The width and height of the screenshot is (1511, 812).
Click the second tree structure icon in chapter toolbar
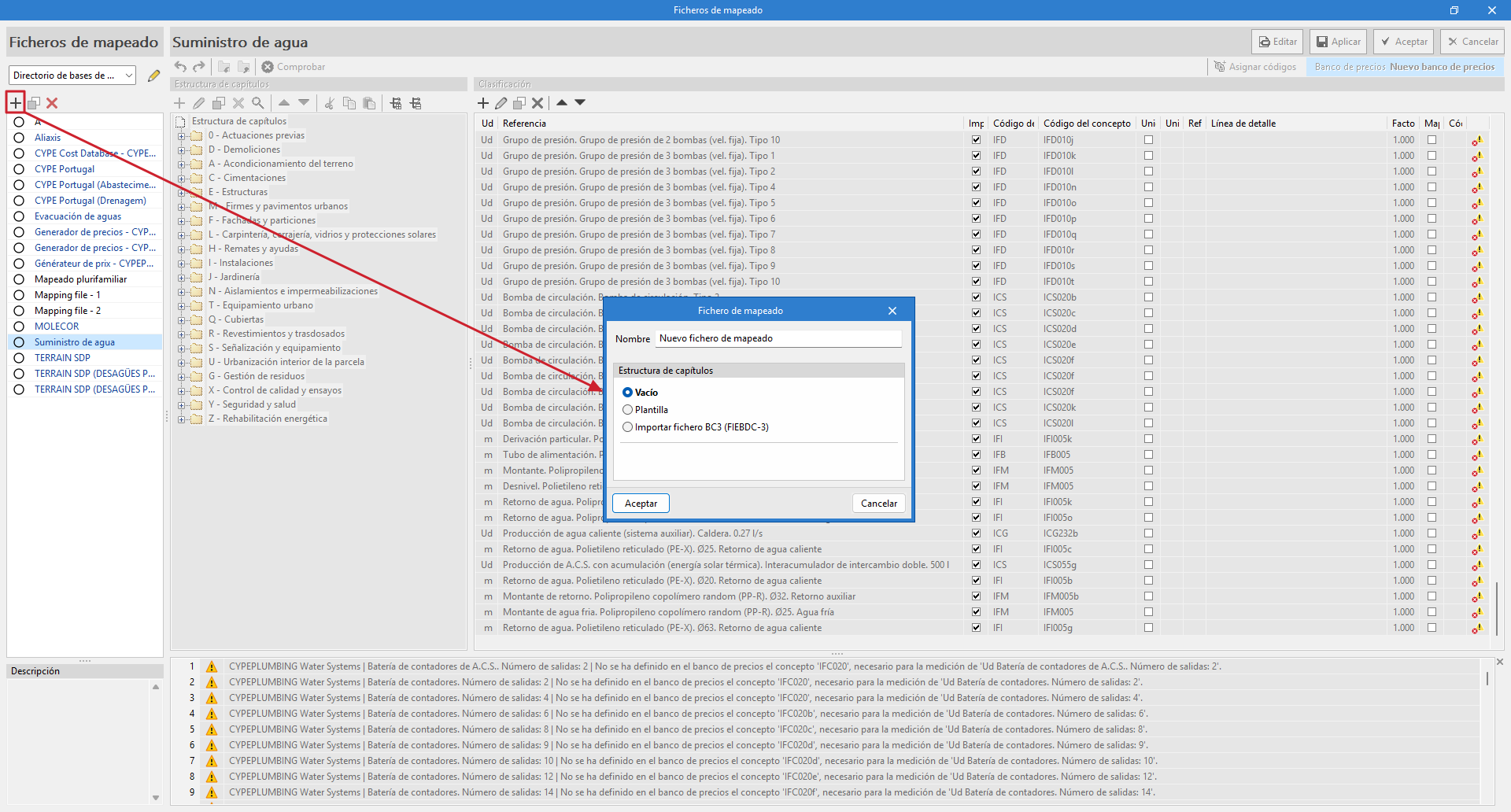coord(416,103)
